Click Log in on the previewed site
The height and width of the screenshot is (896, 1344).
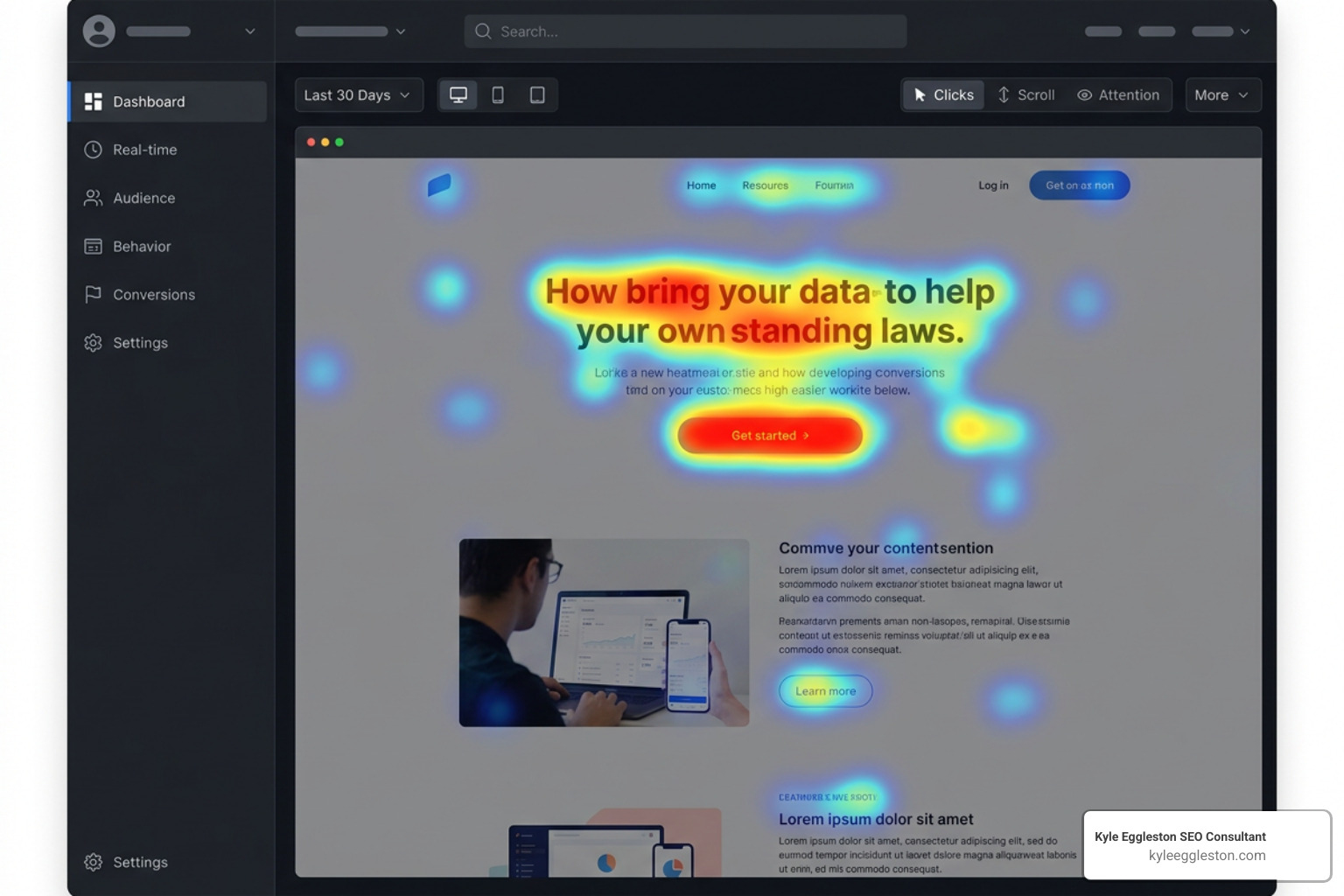click(x=993, y=185)
